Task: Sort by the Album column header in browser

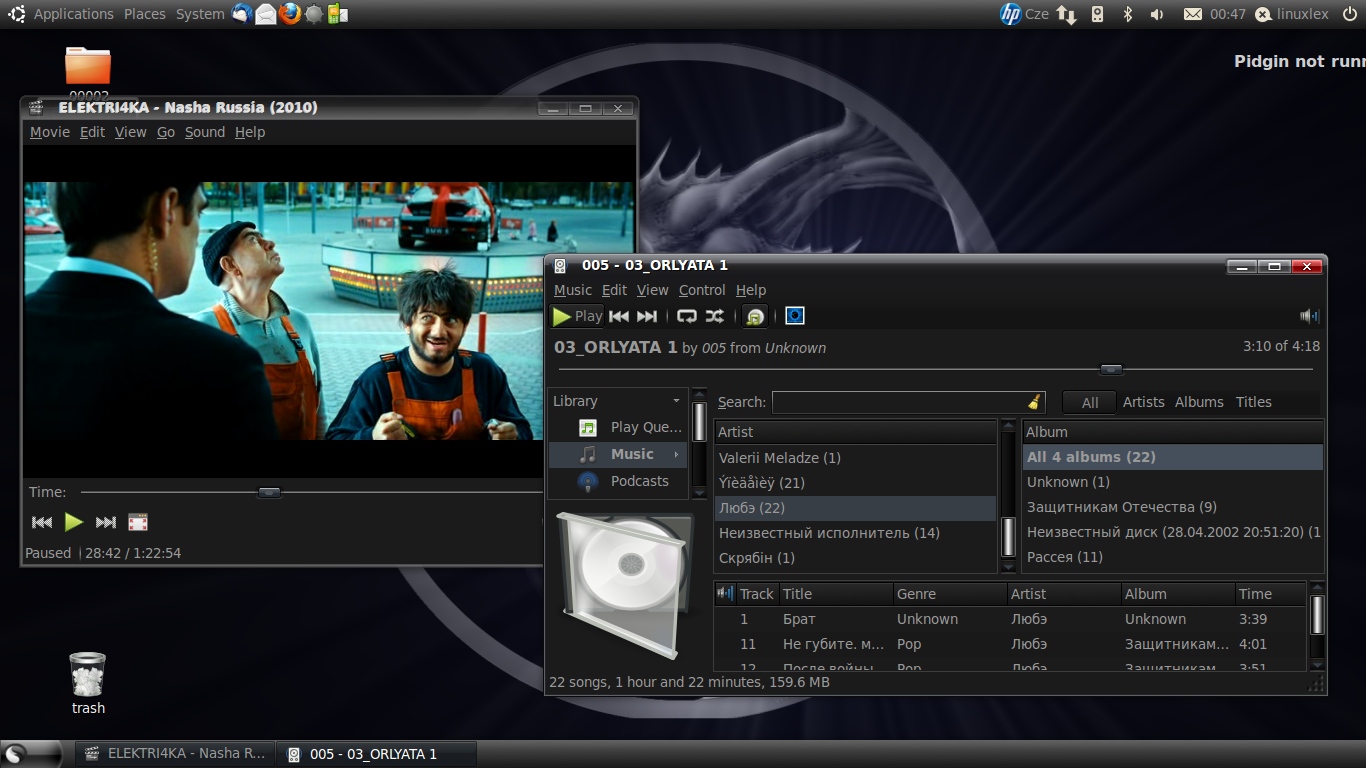Action: click(1173, 432)
